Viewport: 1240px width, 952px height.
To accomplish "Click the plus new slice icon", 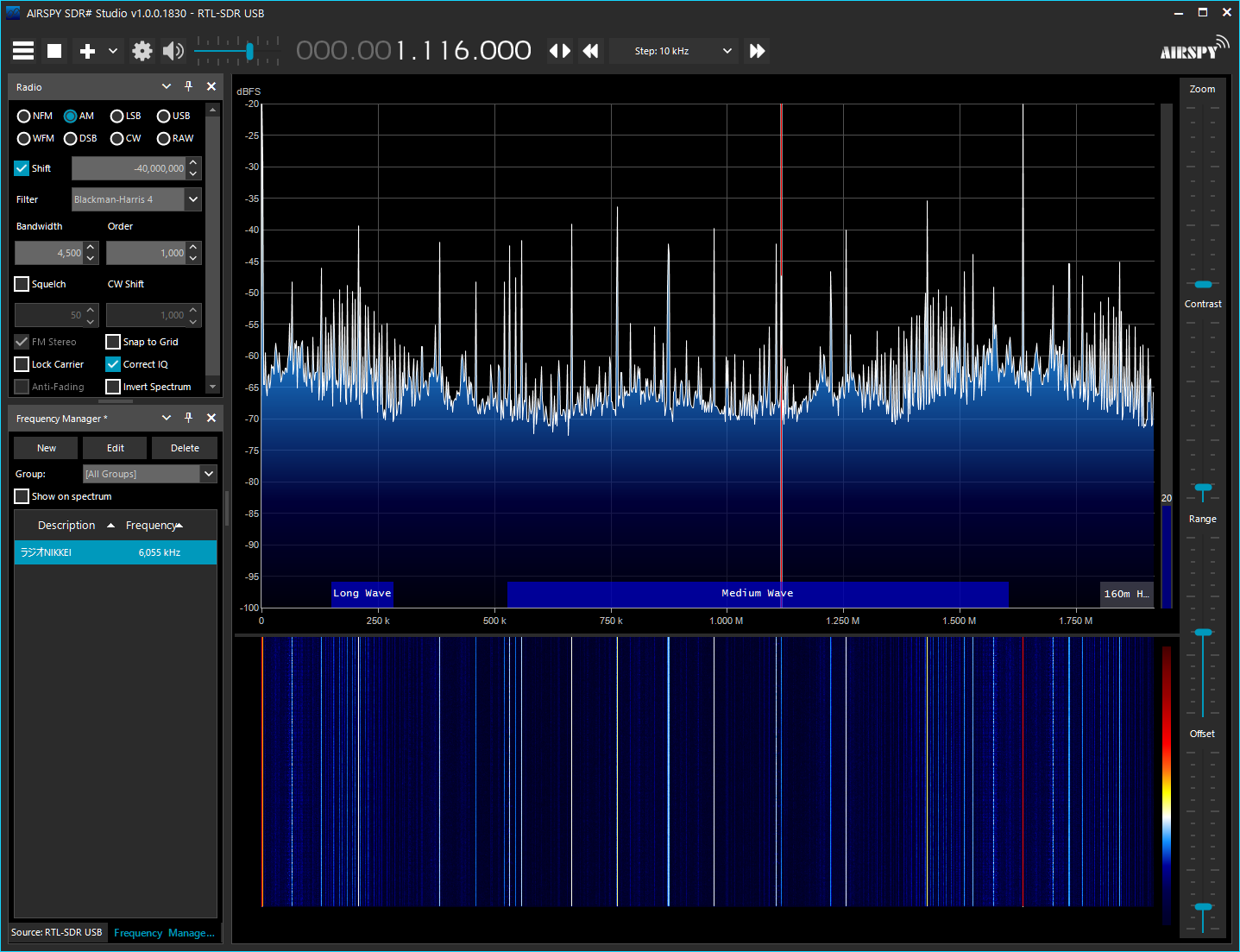I will tap(87, 51).
